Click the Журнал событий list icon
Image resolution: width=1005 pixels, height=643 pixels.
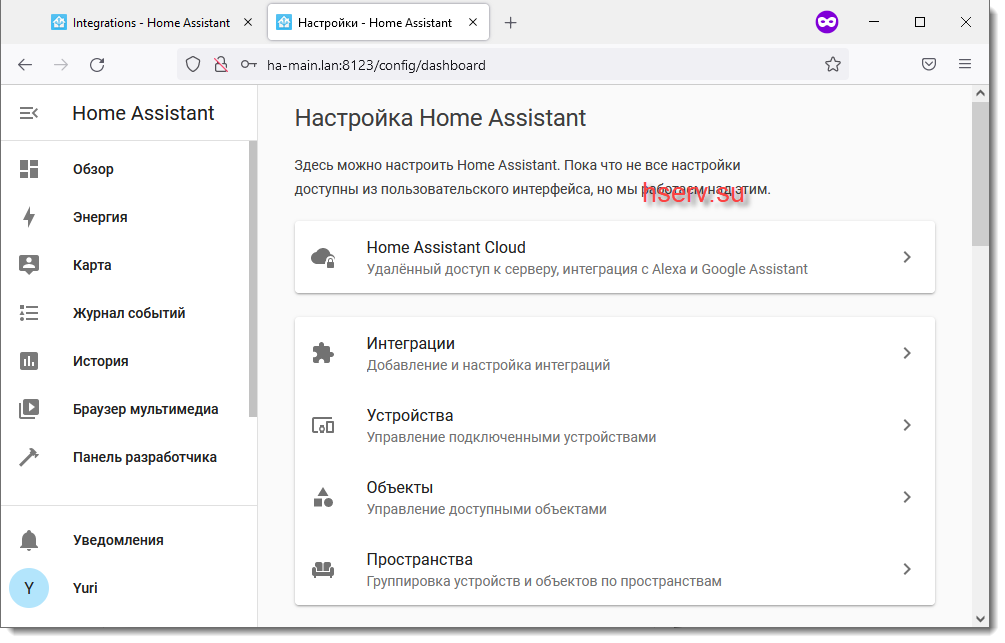tap(29, 313)
